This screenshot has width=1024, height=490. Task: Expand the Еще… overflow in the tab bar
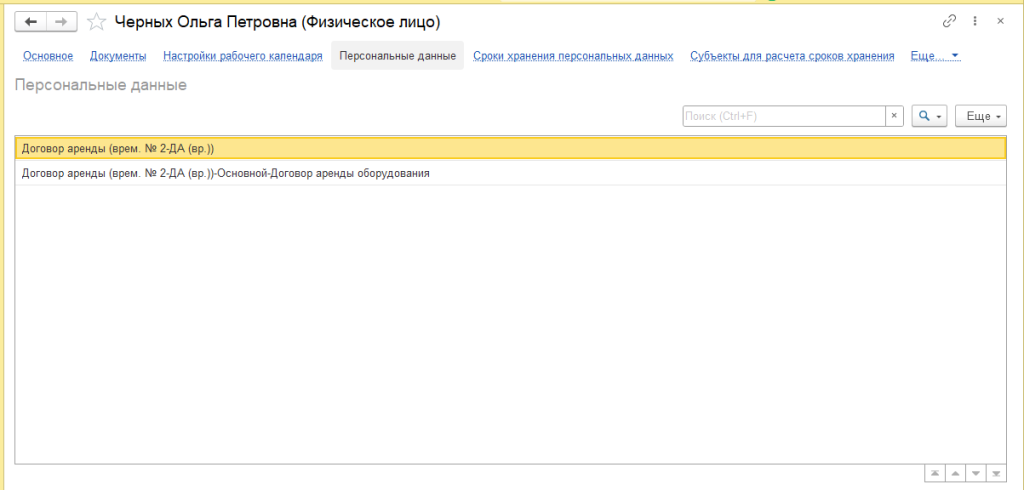click(x=935, y=56)
